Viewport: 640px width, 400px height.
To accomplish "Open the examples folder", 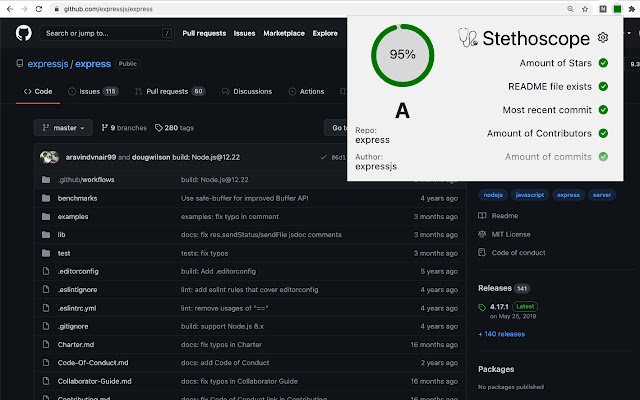I will click(73, 217).
